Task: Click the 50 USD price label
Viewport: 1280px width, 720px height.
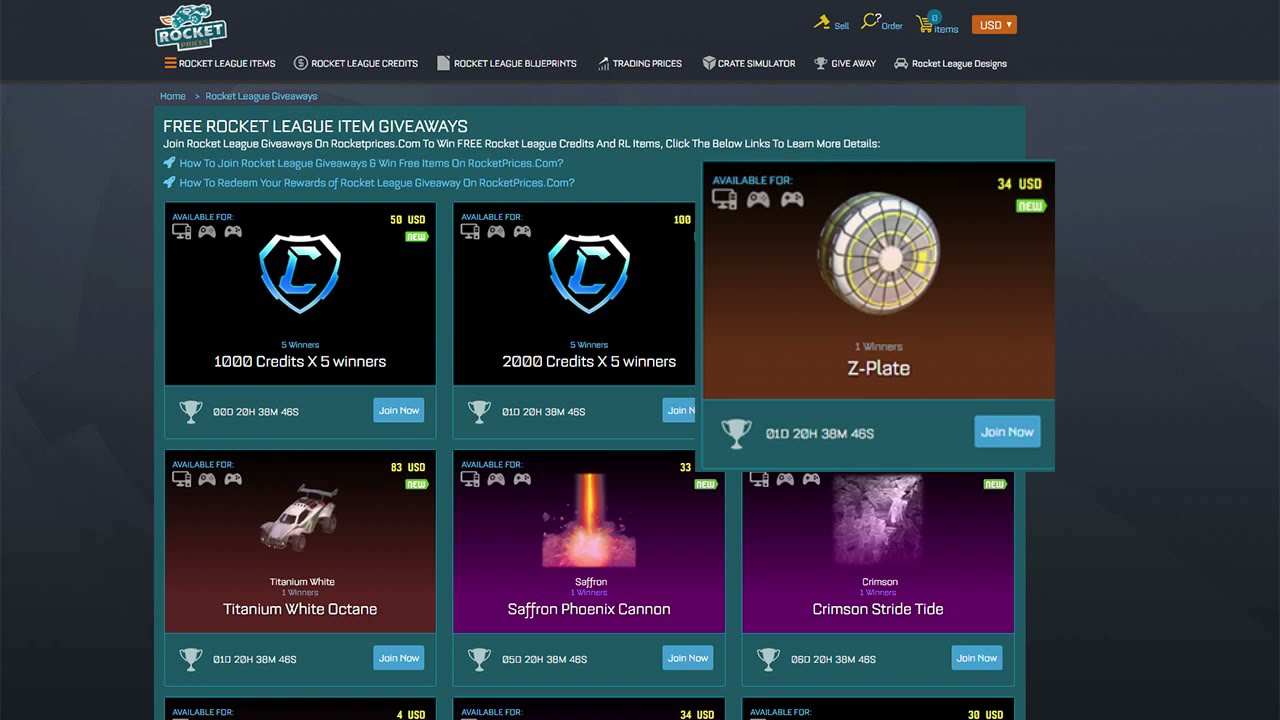Action: click(408, 220)
